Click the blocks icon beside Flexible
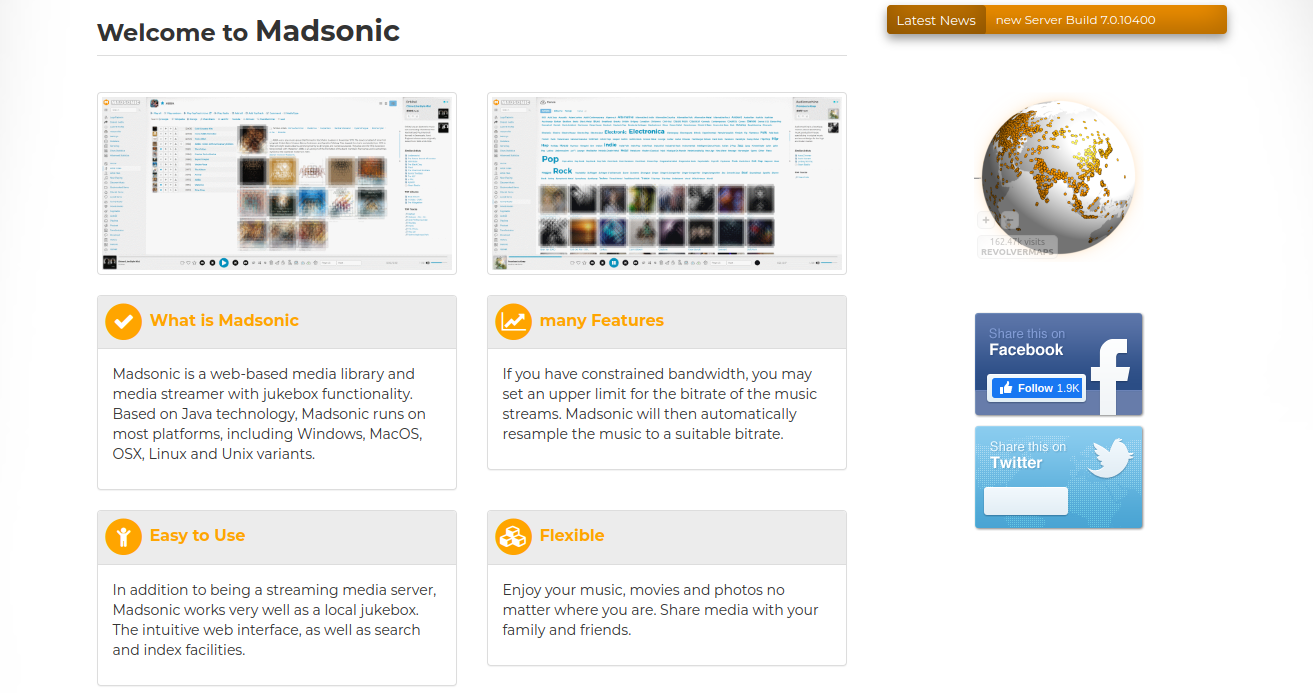This screenshot has width=1313, height=693. (513, 537)
